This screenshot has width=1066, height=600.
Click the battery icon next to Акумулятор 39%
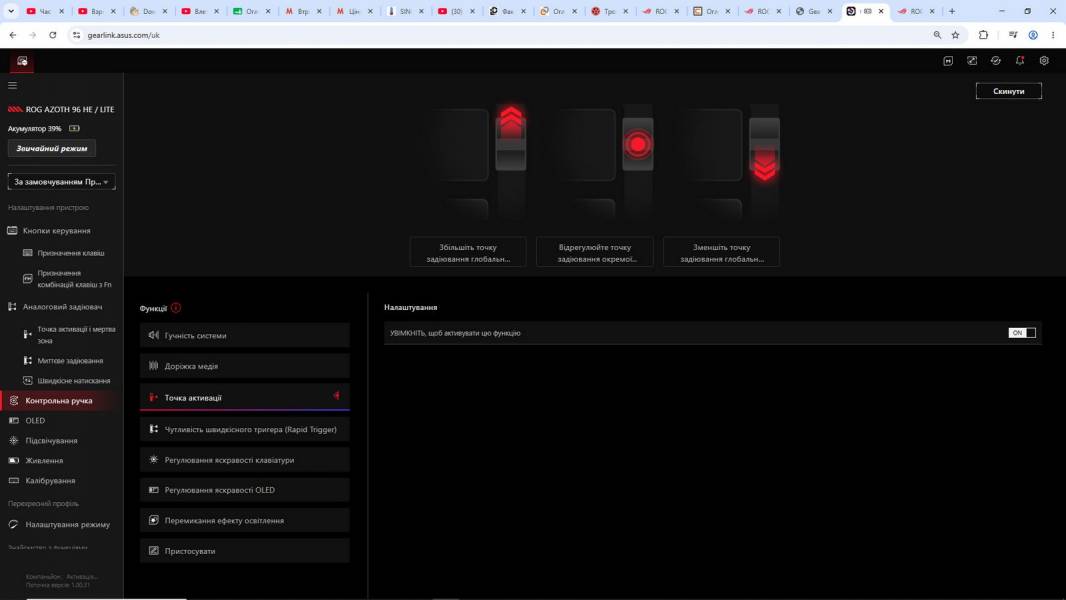coord(74,128)
